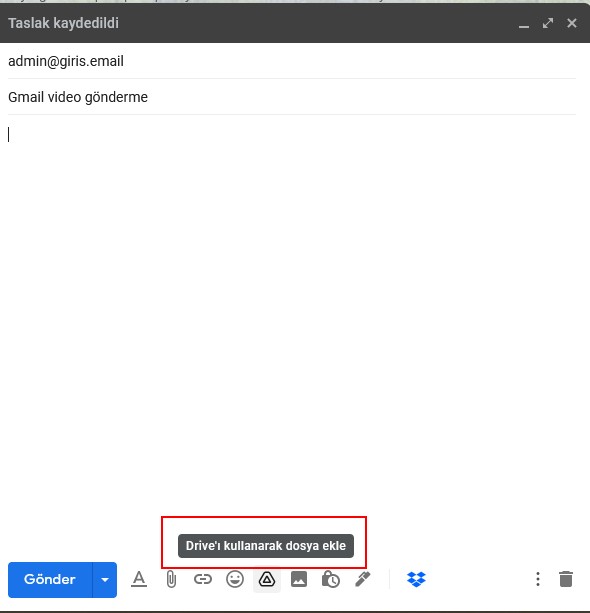The image size is (590, 613).
Task: Expand compose window to full screen
Action: pyautogui.click(x=548, y=23)
